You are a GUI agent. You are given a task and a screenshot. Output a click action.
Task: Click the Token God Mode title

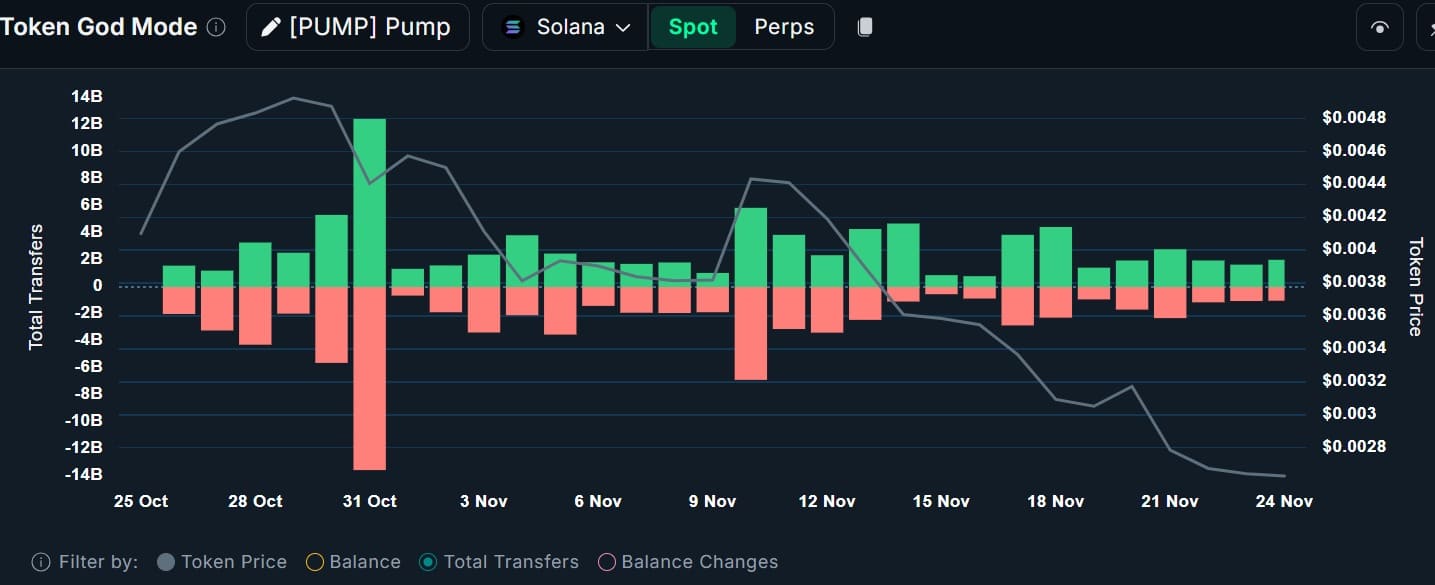point(99,27)
